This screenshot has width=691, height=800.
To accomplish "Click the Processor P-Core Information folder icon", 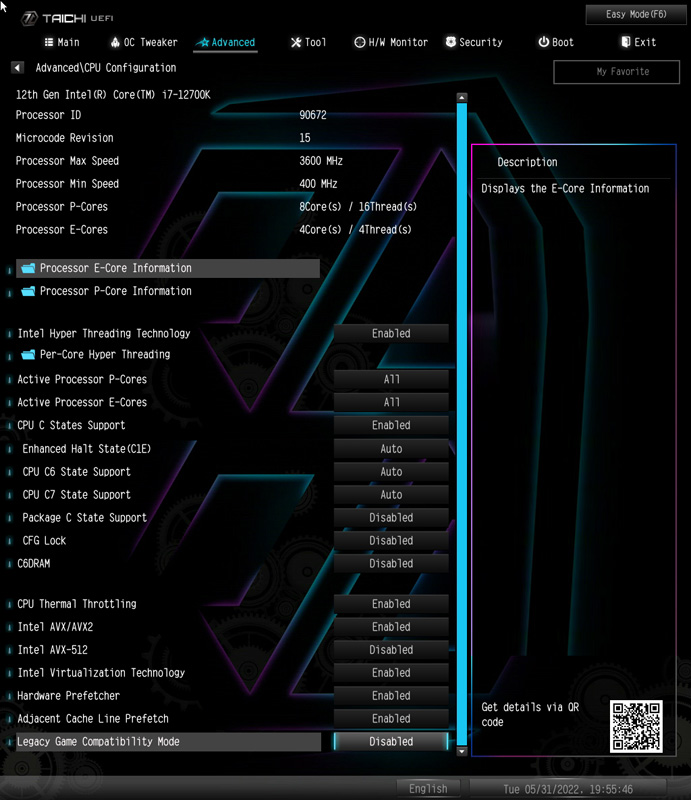I will (28, 291).
